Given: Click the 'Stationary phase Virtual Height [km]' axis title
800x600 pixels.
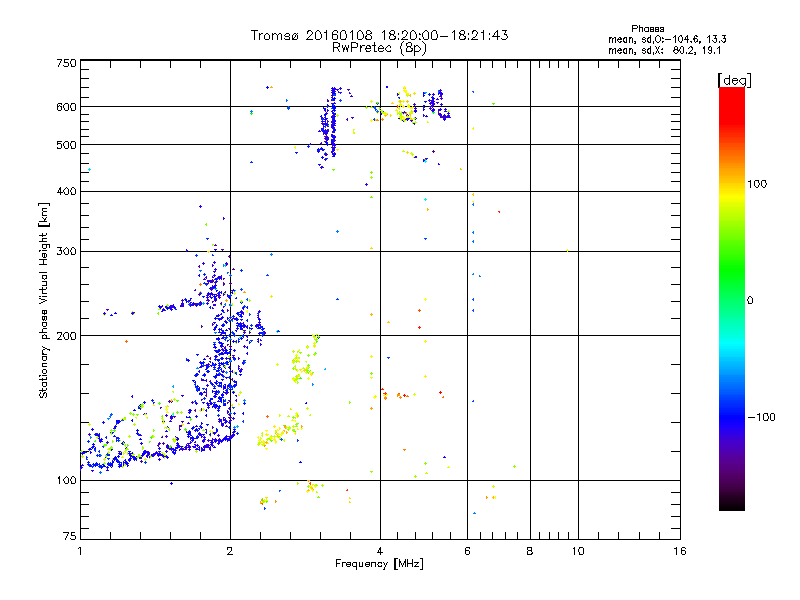Looking at the screenshot, I should coord(44,300).
